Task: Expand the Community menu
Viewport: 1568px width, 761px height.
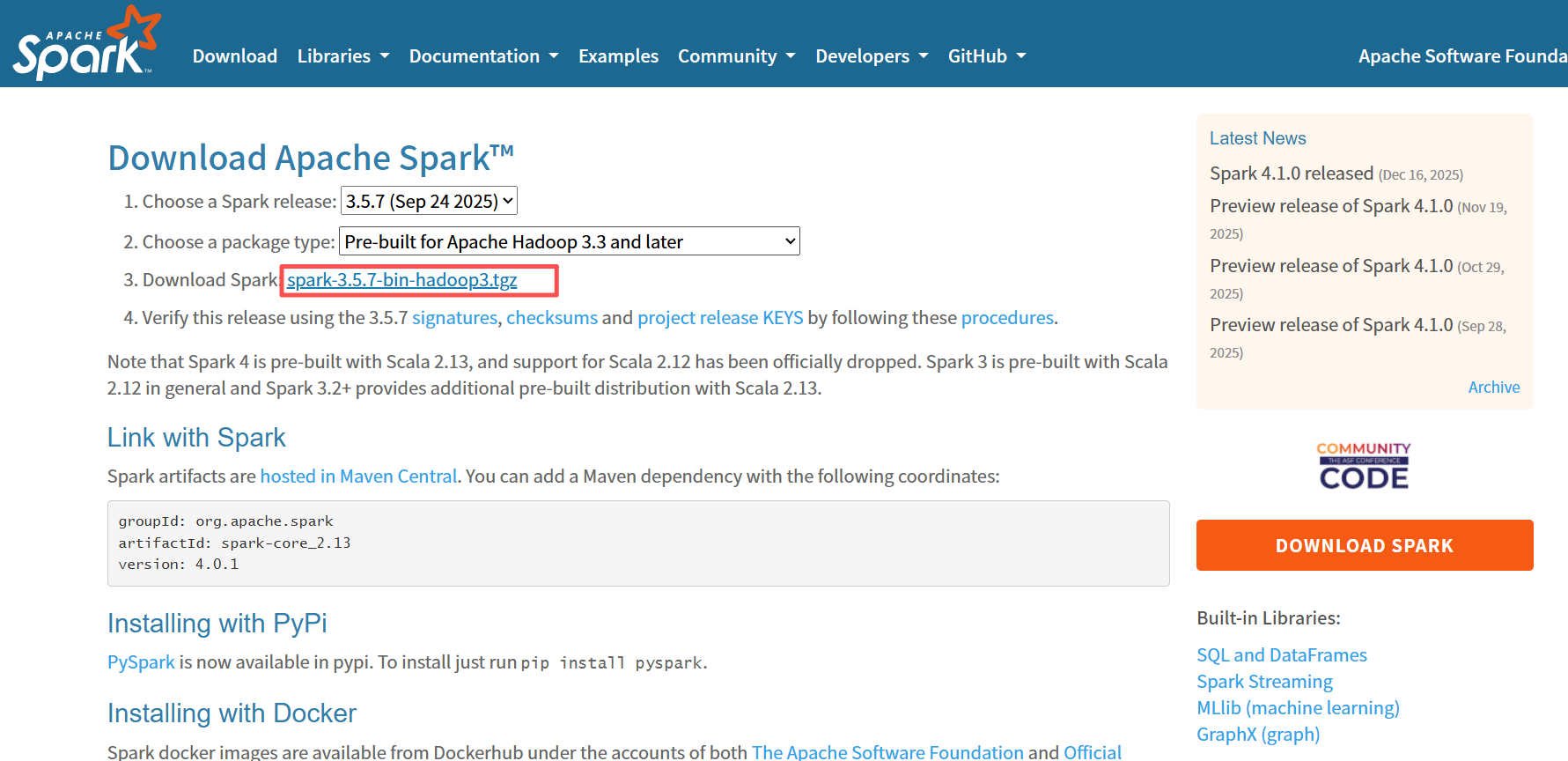Action: point(737,56)
